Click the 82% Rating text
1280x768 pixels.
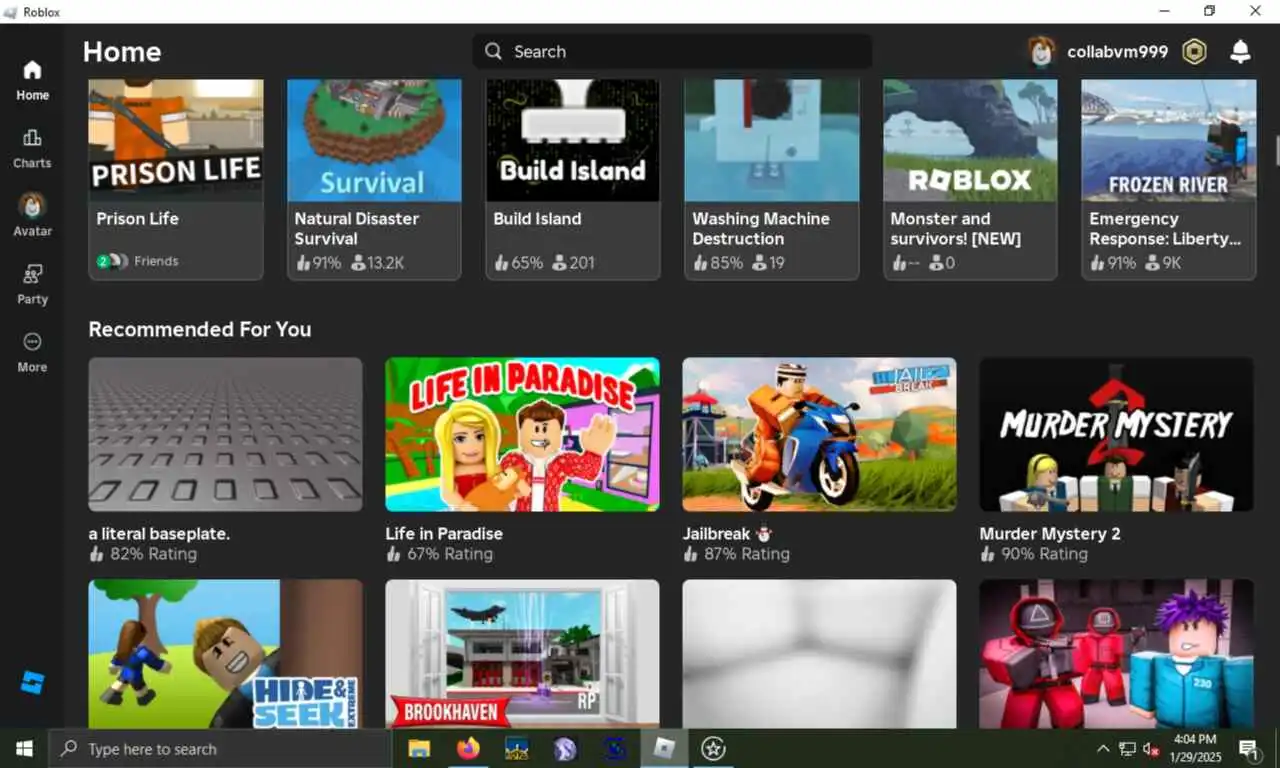[153, 554]
